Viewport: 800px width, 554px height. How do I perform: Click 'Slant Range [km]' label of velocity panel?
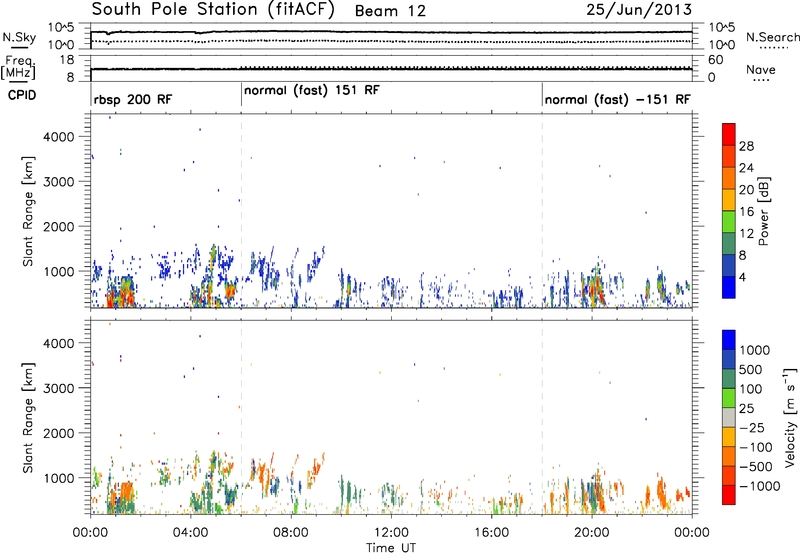coord(28,418)
